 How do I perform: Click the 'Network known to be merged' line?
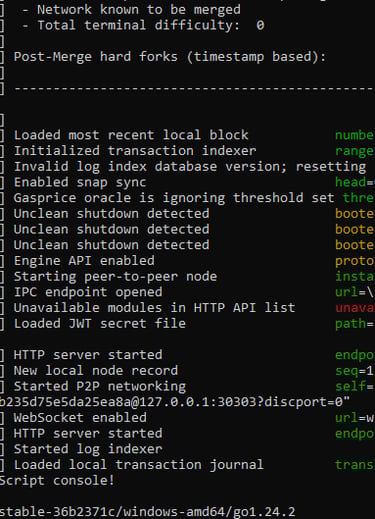point(139,10)
